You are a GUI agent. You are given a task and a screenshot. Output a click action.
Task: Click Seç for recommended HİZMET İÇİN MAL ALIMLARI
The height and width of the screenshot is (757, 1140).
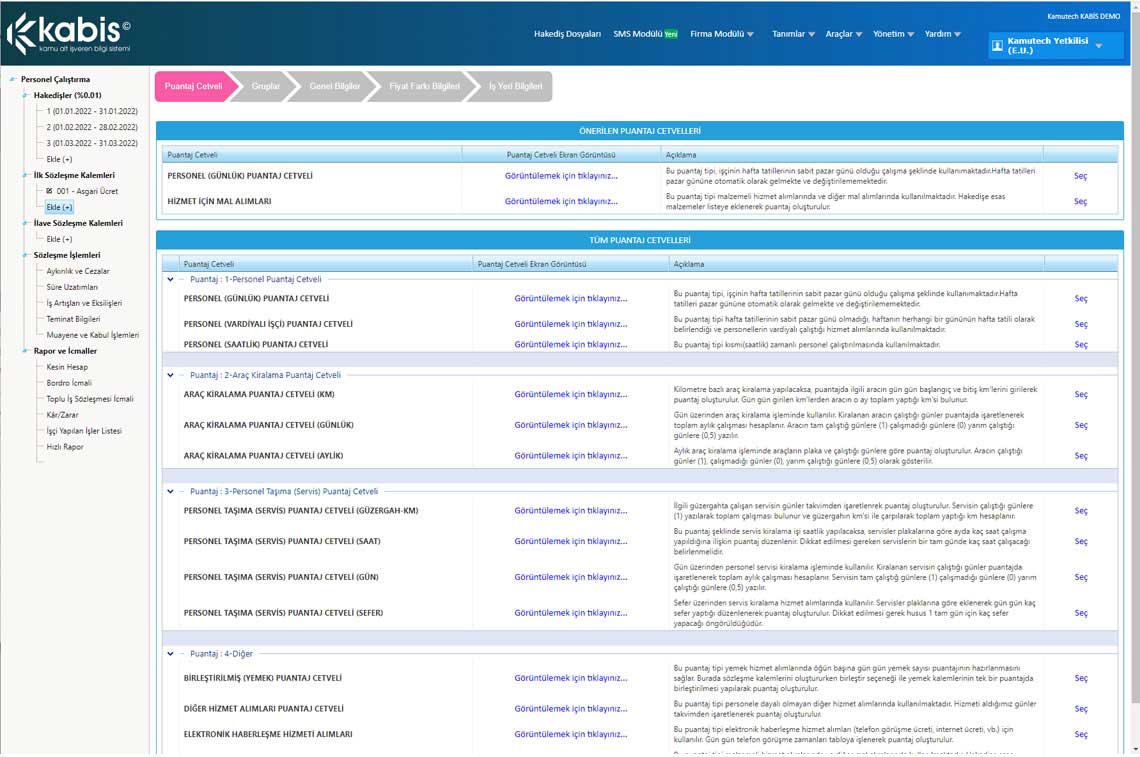click(1080, 201)
